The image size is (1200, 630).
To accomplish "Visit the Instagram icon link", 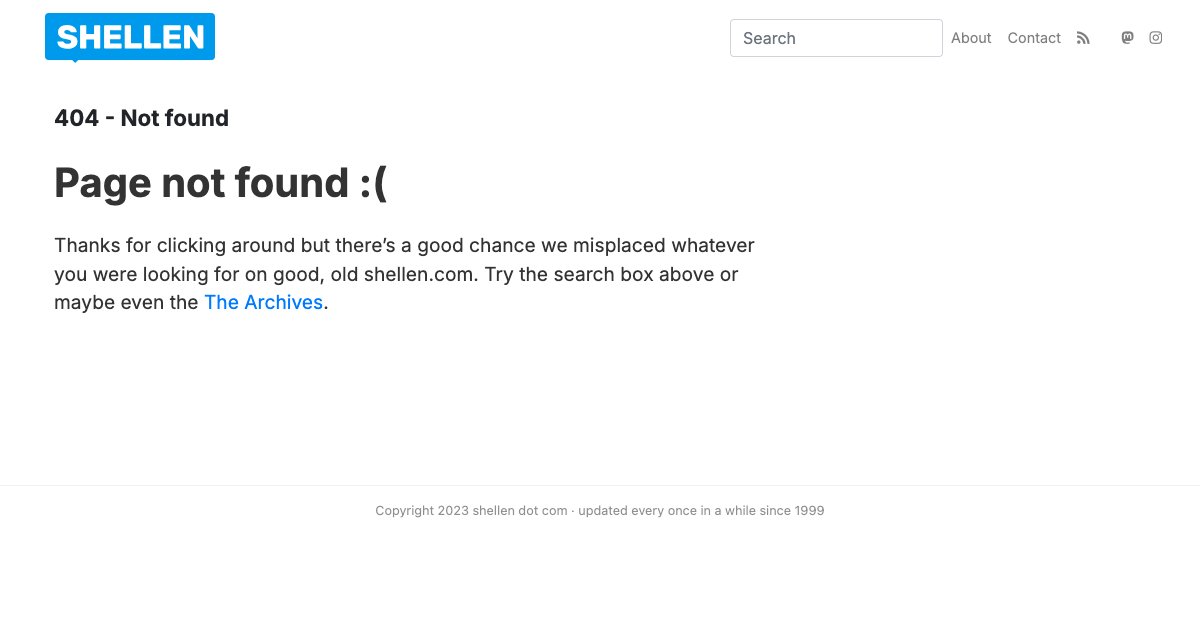I will [x=1155, y=38].
